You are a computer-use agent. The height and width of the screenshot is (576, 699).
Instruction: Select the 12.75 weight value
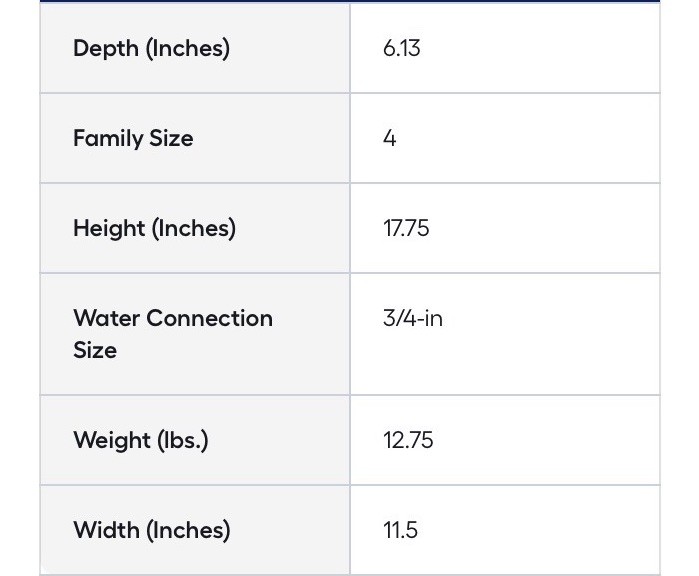408,440
